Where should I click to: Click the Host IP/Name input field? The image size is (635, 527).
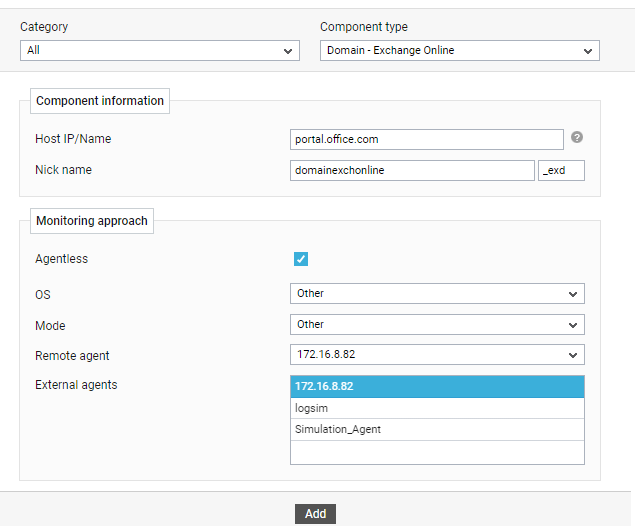coord(427,139)
